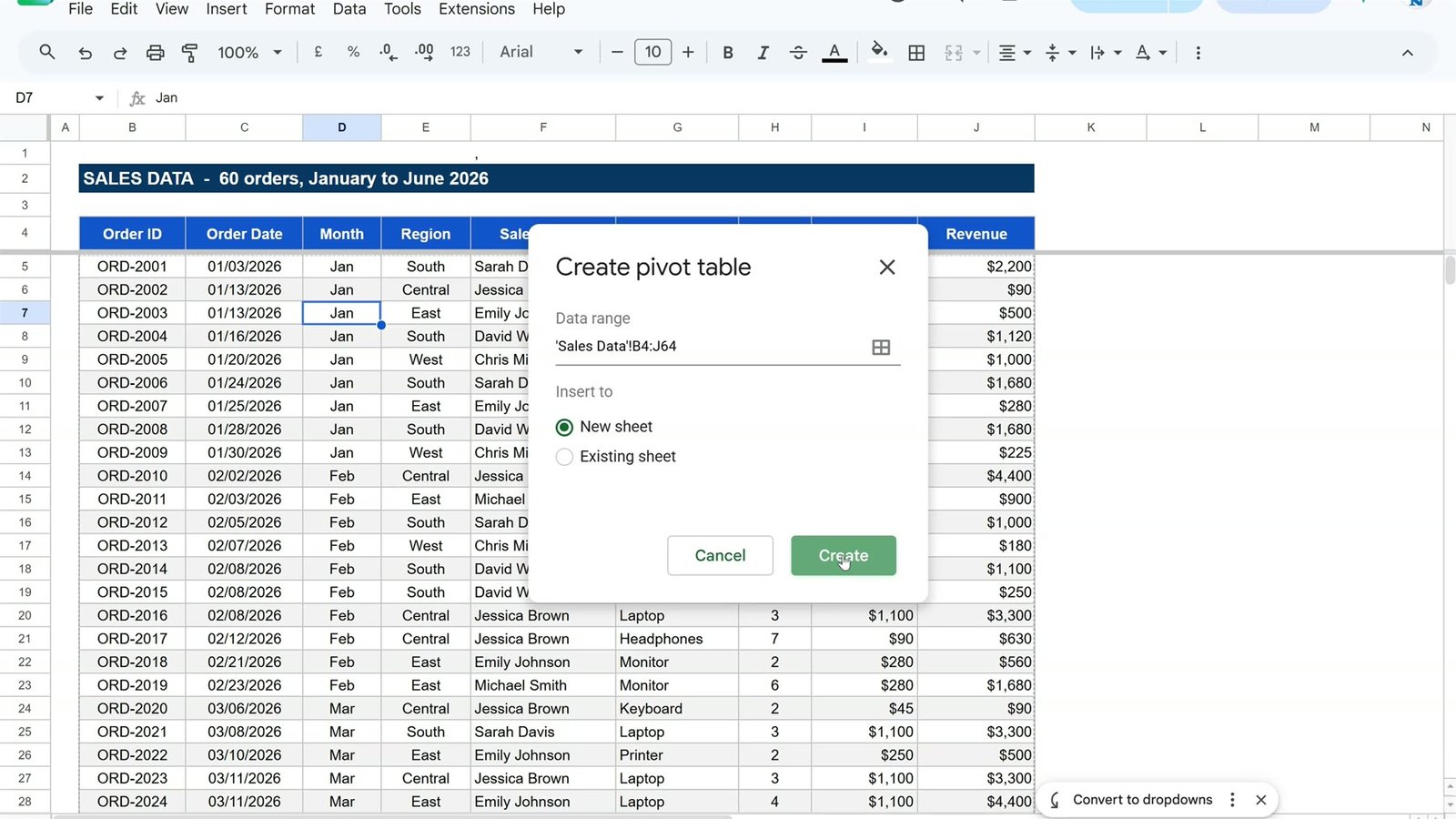Click Cancel in pivot table dialog
Image resolution: width=1456 pixels, height=819 pixels.
pyautogui.click(x=720, y=555)
